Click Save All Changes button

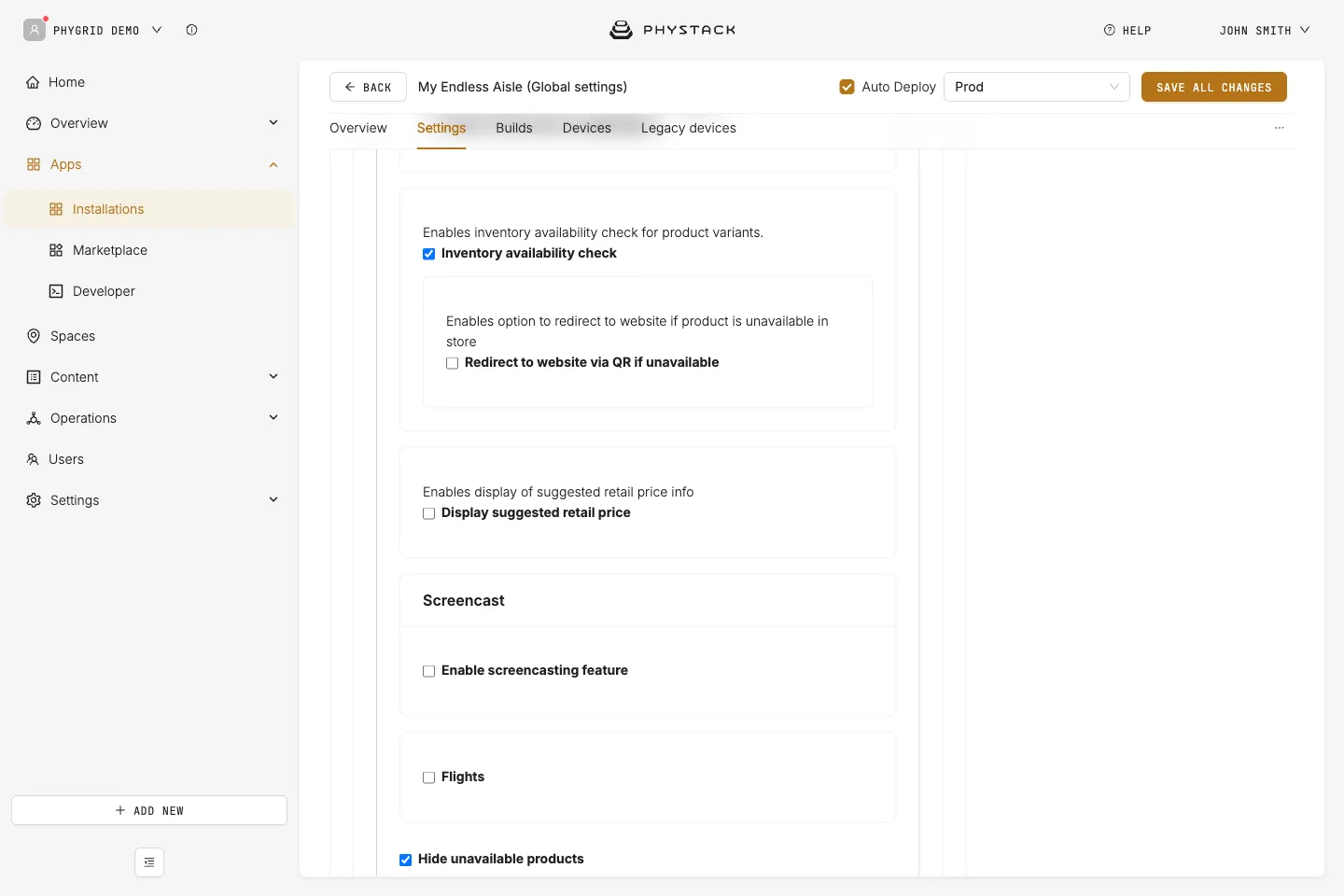click(1214, 87)
